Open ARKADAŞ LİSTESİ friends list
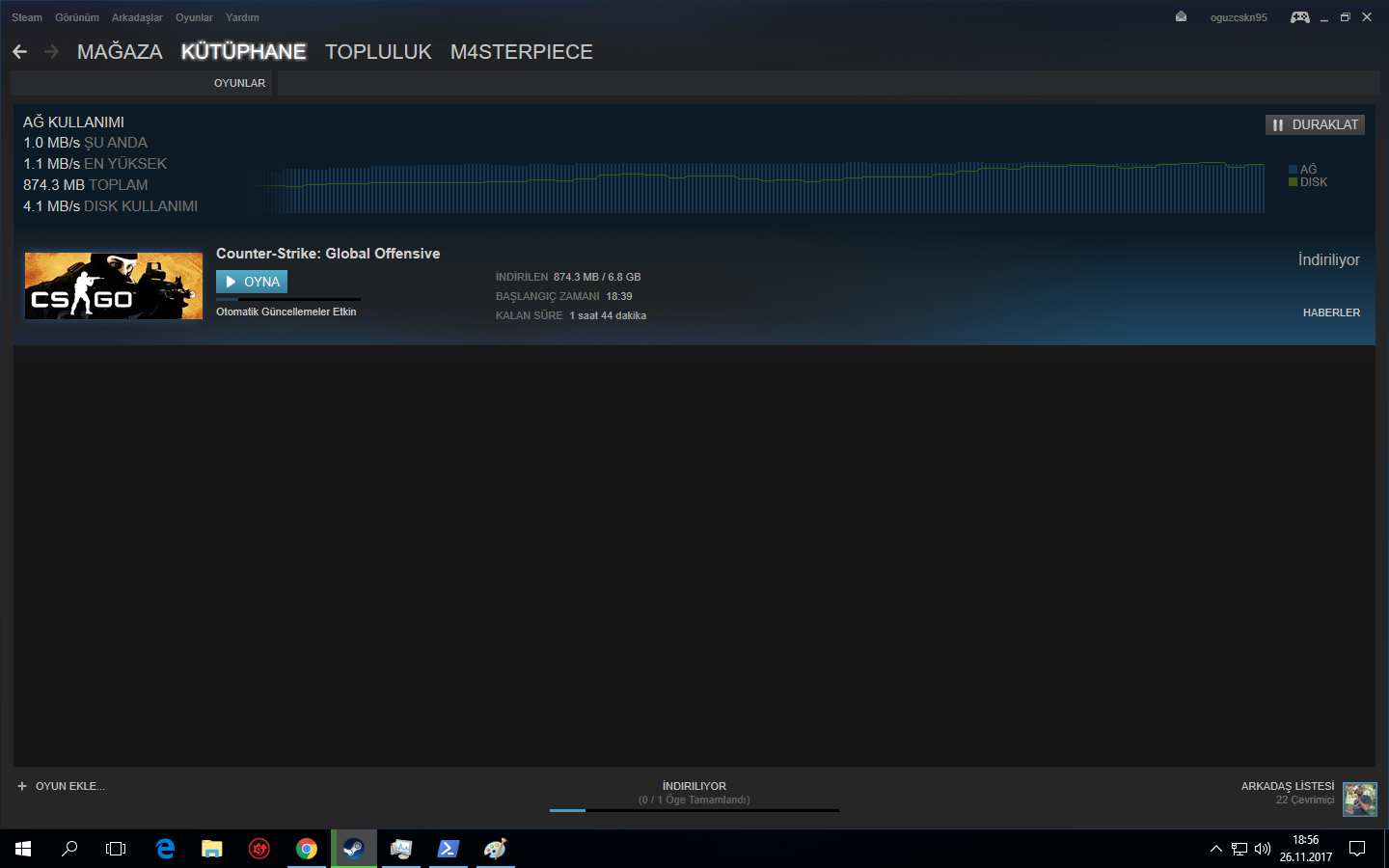This screenshot has height=868, width=1389. tap(1288, 786)
